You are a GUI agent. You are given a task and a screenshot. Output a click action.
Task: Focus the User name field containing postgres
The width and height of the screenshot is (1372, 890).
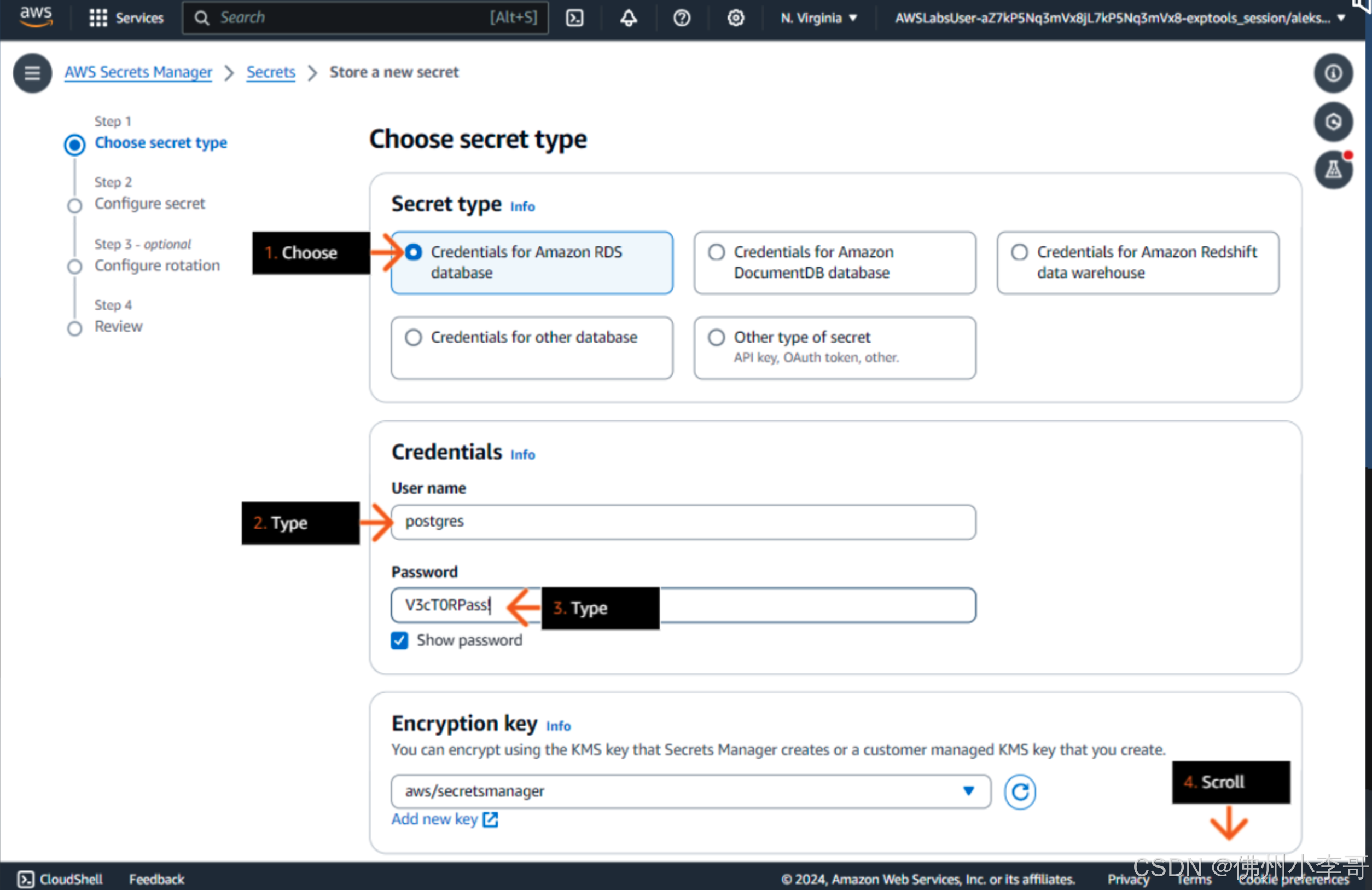[x=683, y=522]
